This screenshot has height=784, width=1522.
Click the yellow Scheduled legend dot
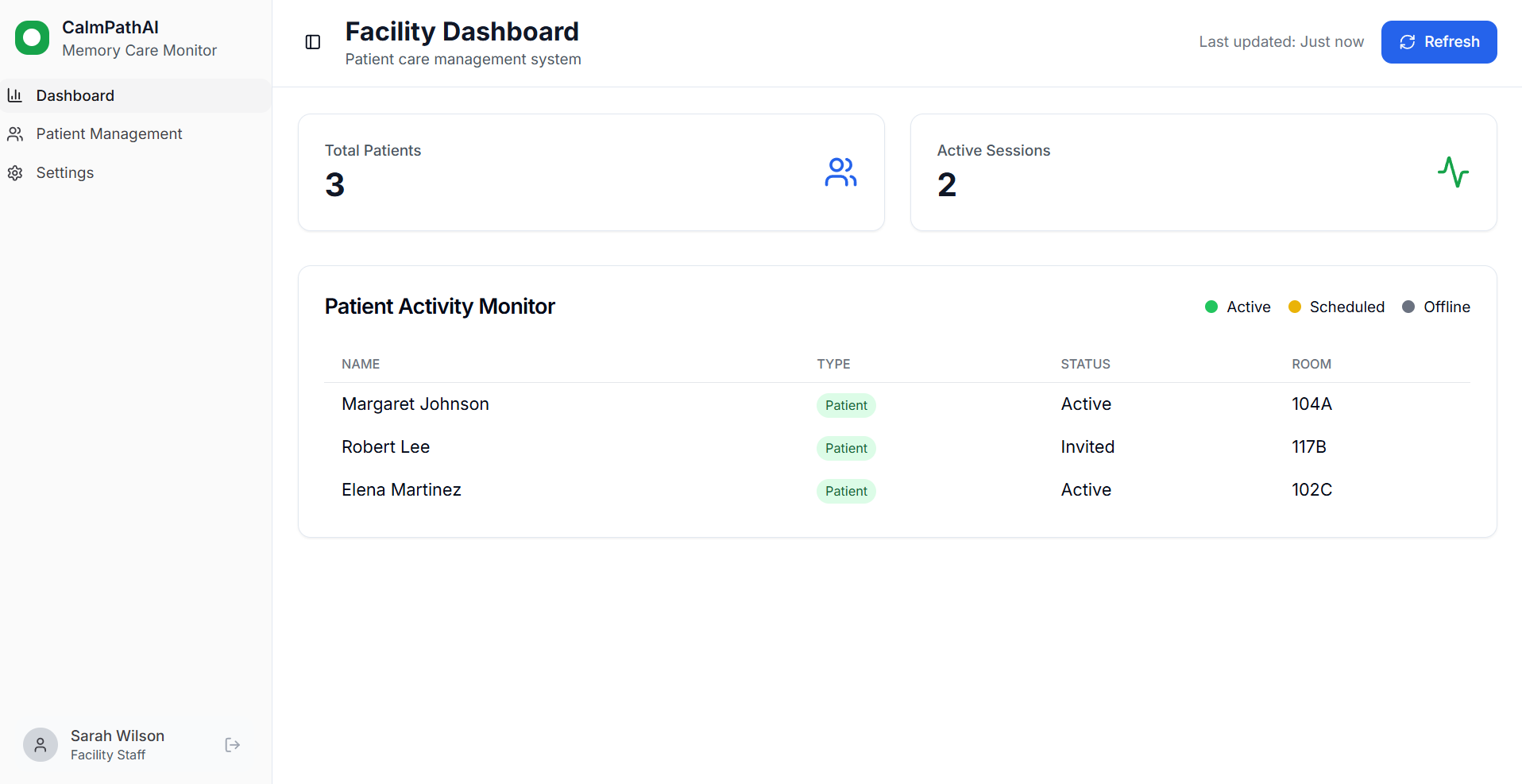click(x=1294, y=307)
